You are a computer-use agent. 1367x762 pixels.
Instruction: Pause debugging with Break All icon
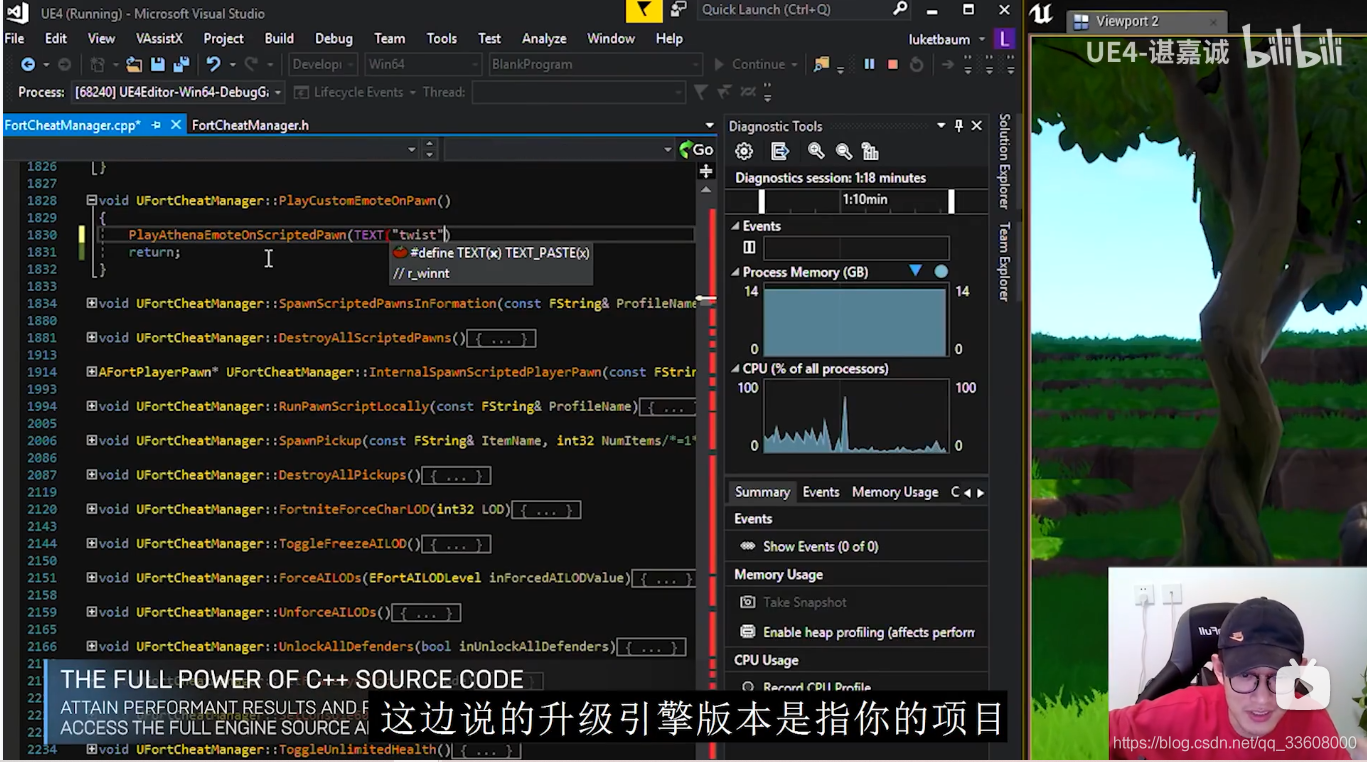pos(869,64)
